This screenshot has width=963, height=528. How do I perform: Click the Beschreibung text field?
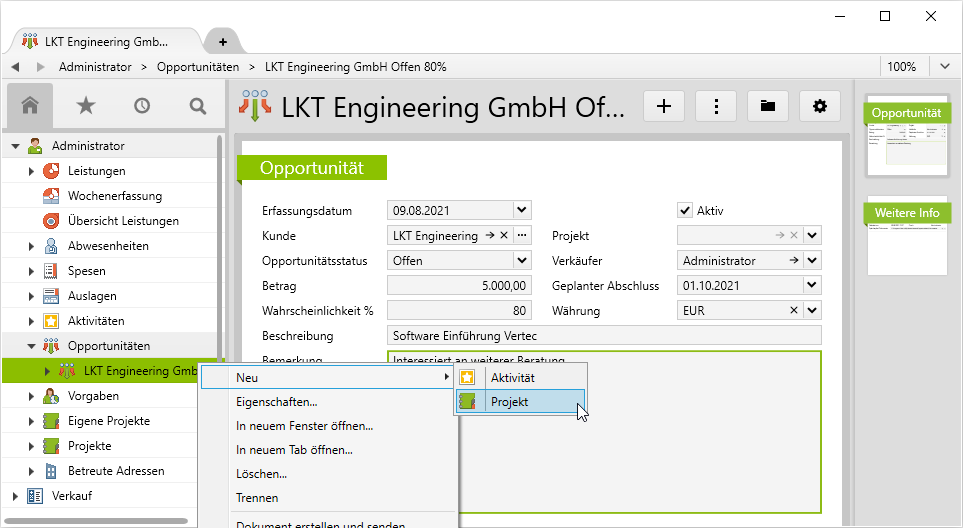pos(603,336)
